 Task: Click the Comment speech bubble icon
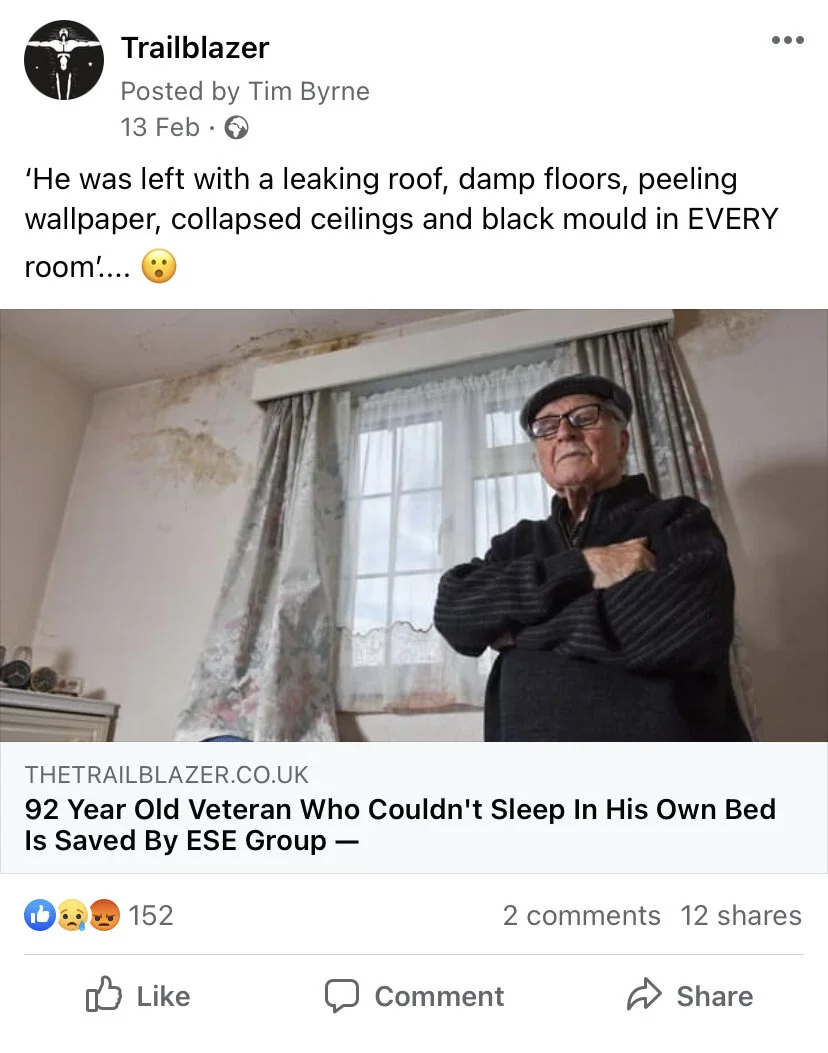click(342, 996)
